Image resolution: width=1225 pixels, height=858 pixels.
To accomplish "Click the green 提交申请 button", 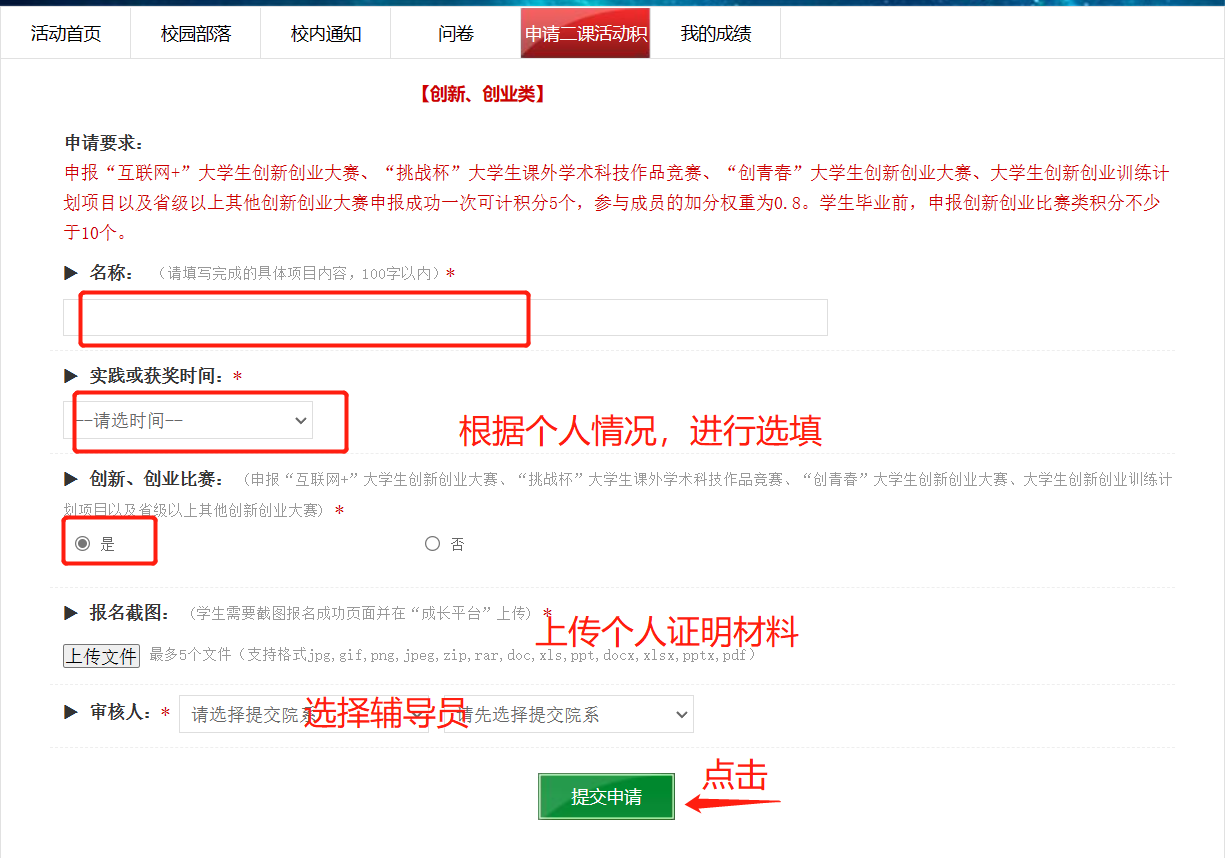I will (606, 797).
